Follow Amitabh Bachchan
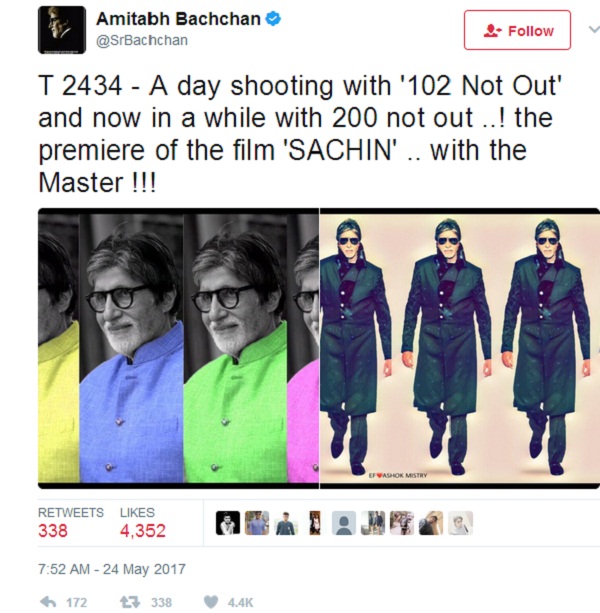The image size is (600, 613). coord(517,30)
